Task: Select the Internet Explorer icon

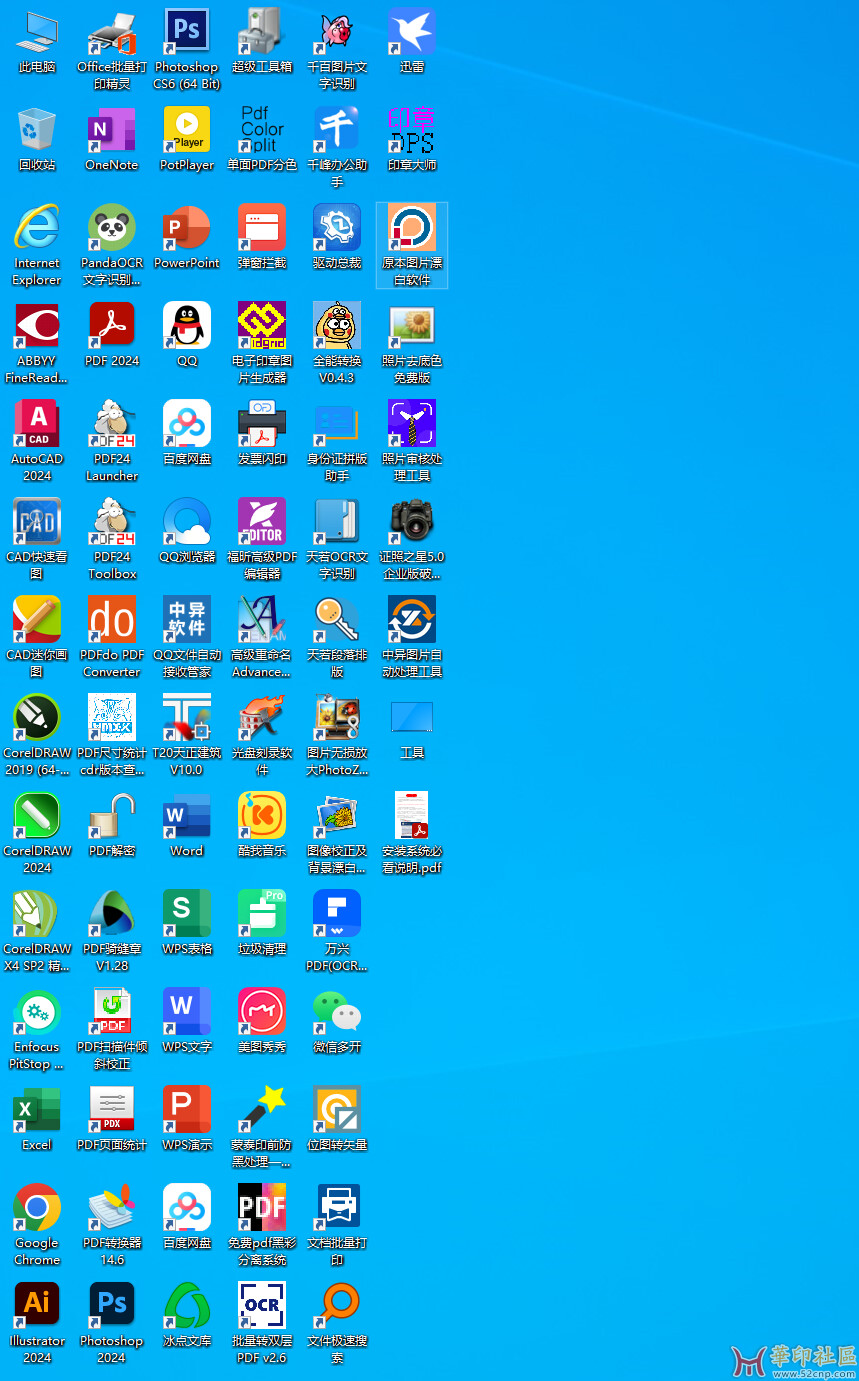Action: point(37,228)
